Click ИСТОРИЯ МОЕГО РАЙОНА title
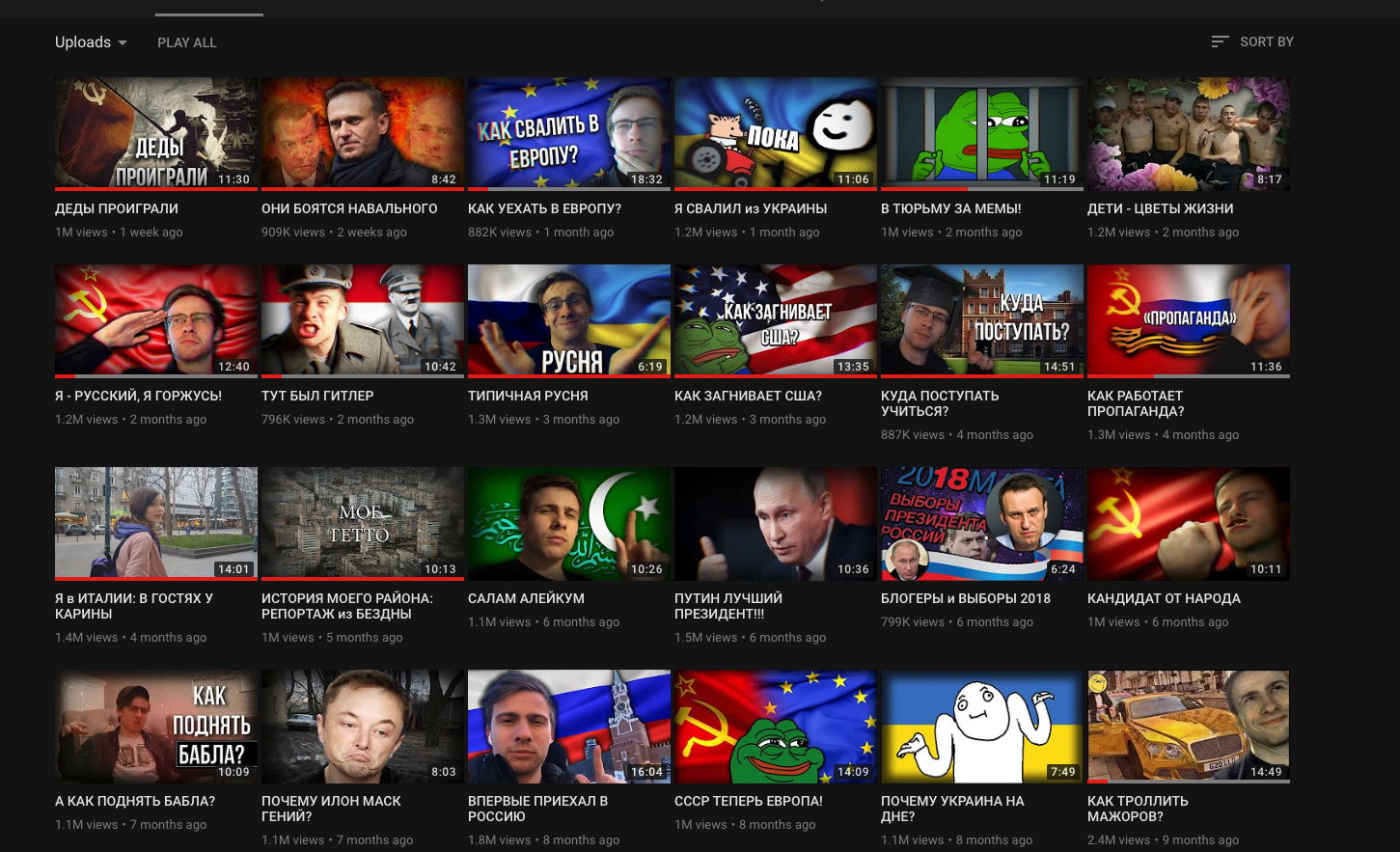 pyautogui.click(x=347, y=606)
